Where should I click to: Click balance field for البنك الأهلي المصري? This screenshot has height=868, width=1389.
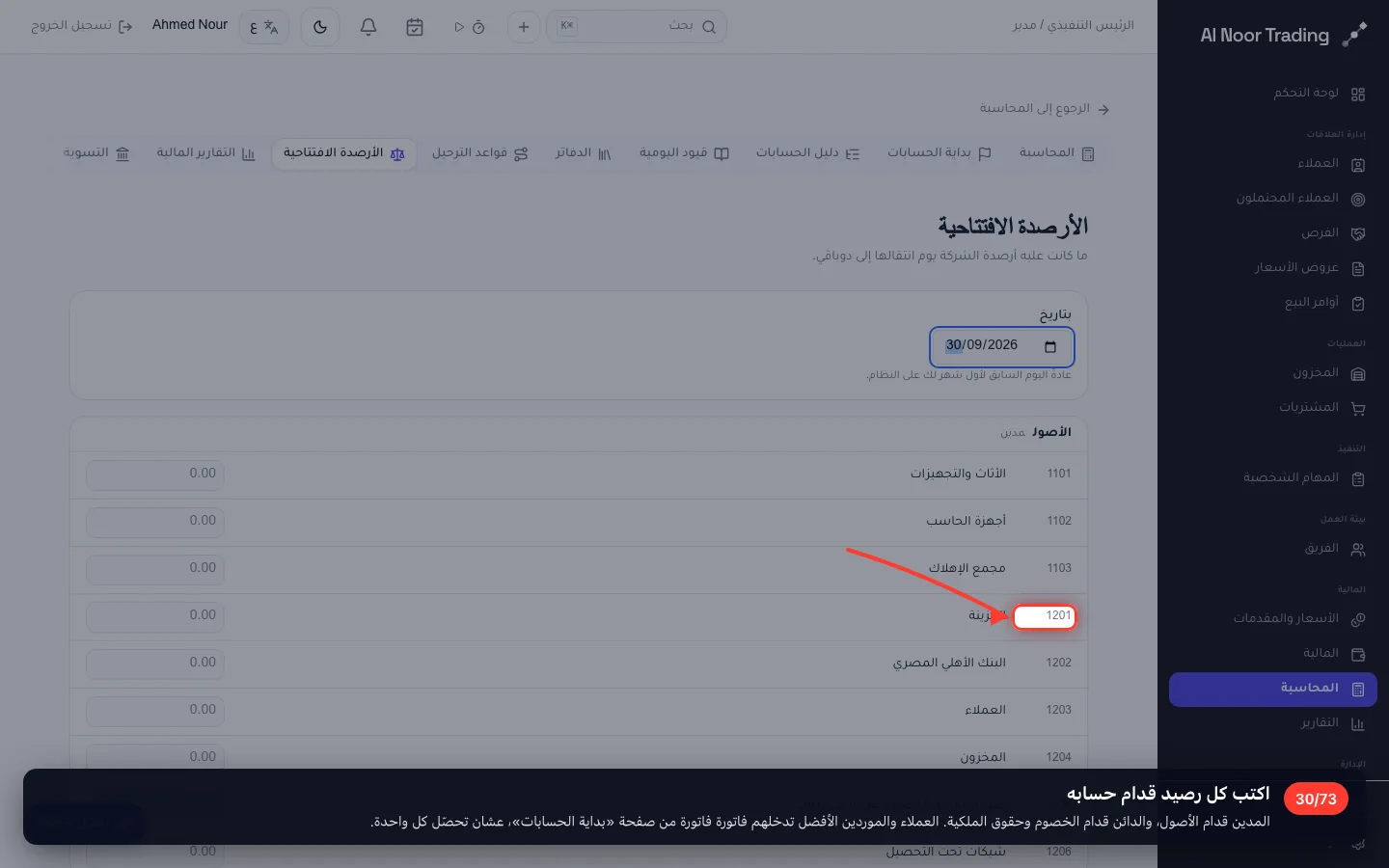(x=155, y=664)
